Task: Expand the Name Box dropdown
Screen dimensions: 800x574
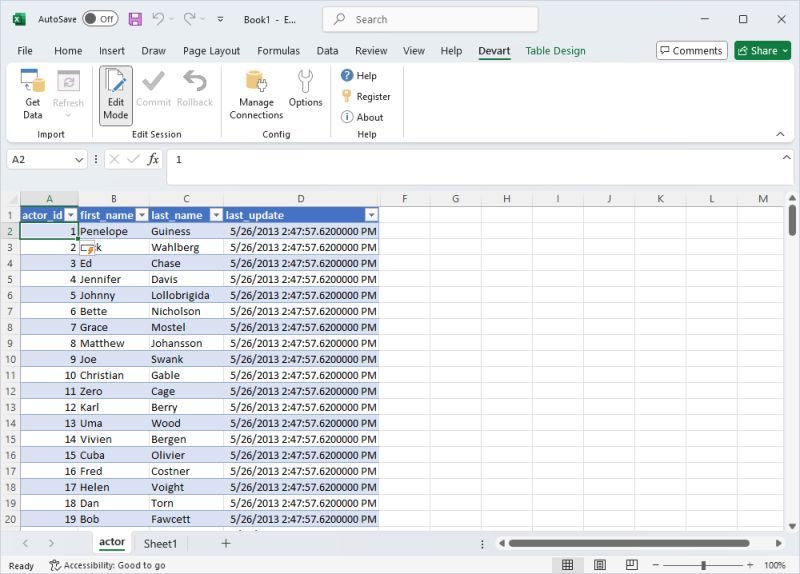Action: point(79,160)
